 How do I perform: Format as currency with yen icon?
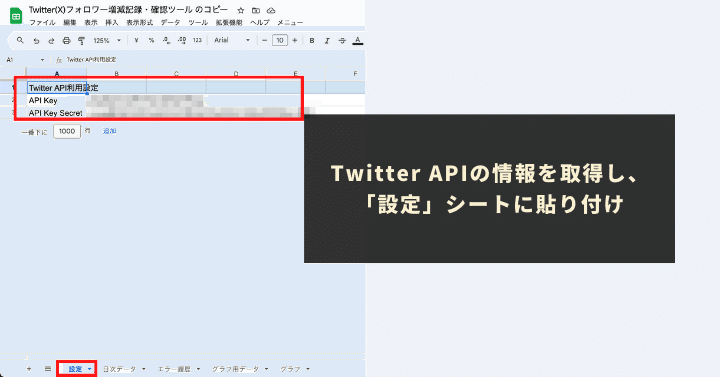tap(136, 40)
